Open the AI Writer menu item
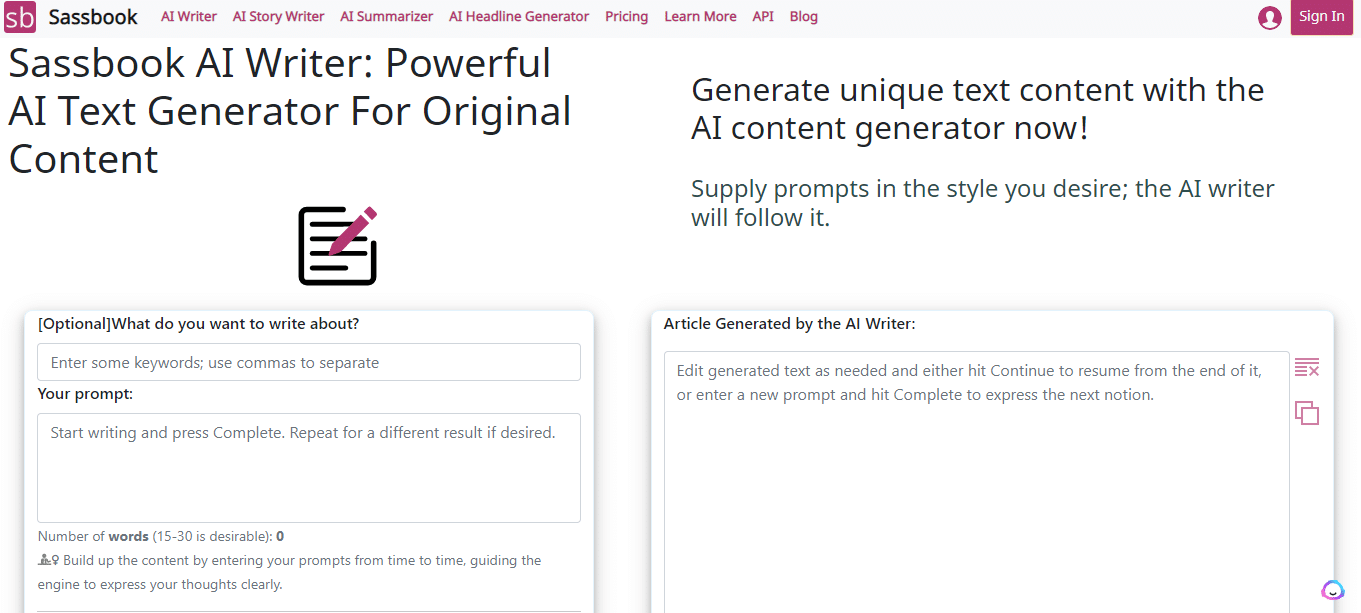1361x613 pixels. click(x=189, y=17)
